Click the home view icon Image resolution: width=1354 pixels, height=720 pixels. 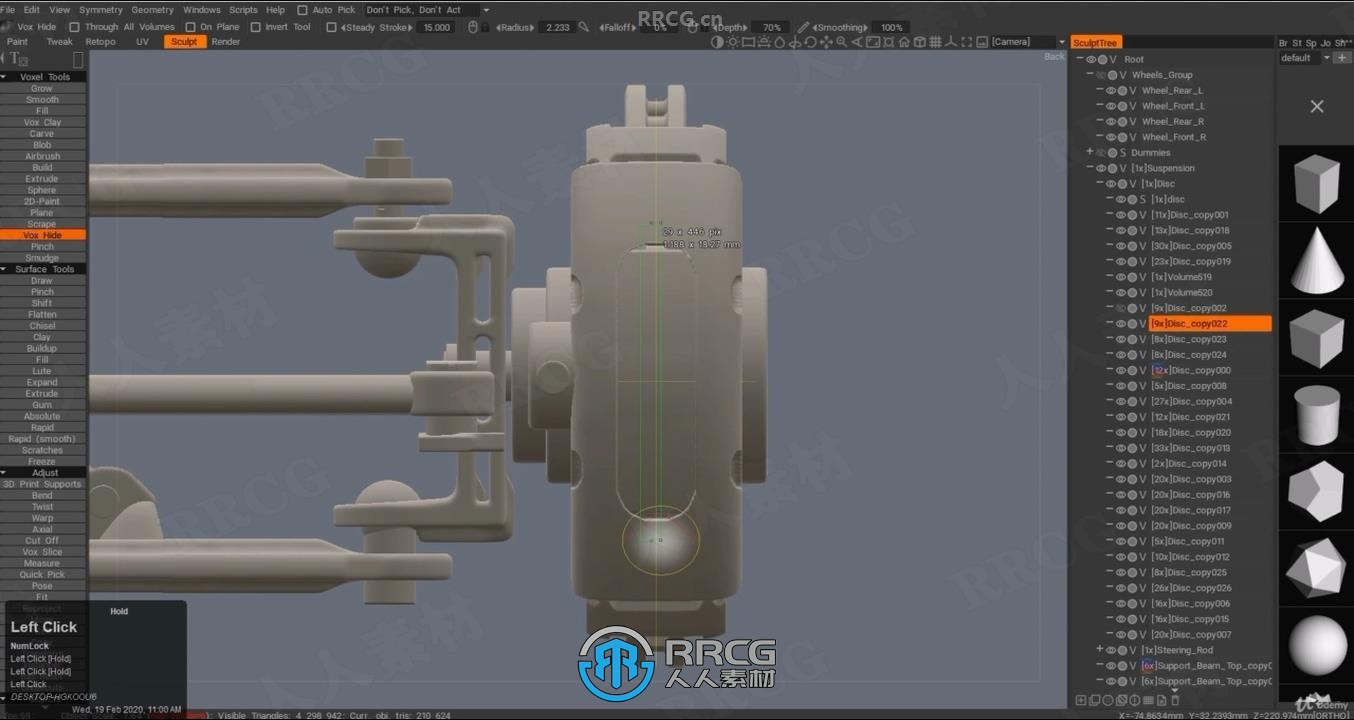coord(904,42)
